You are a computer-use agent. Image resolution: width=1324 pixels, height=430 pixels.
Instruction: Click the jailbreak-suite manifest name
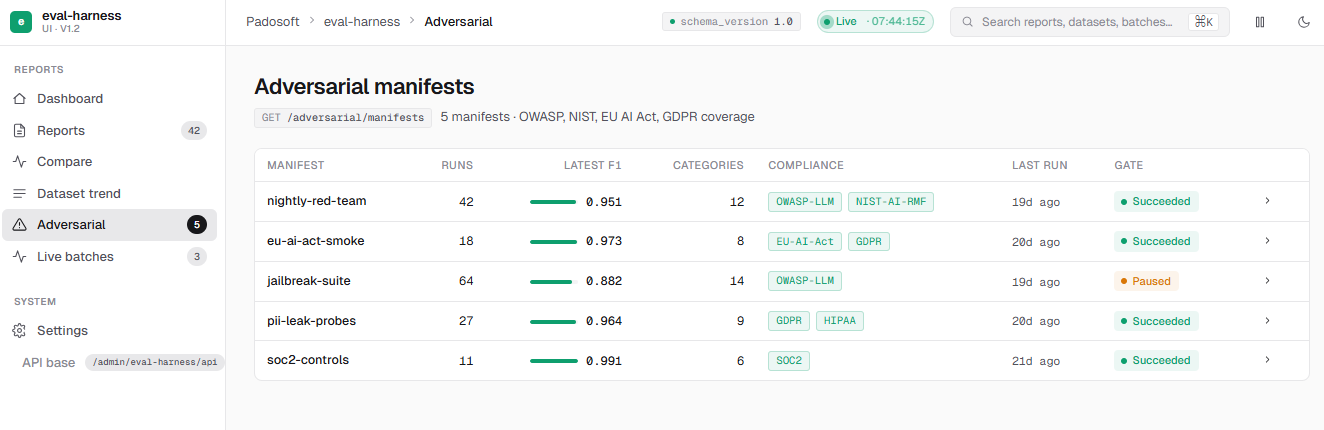pos(309,281)
